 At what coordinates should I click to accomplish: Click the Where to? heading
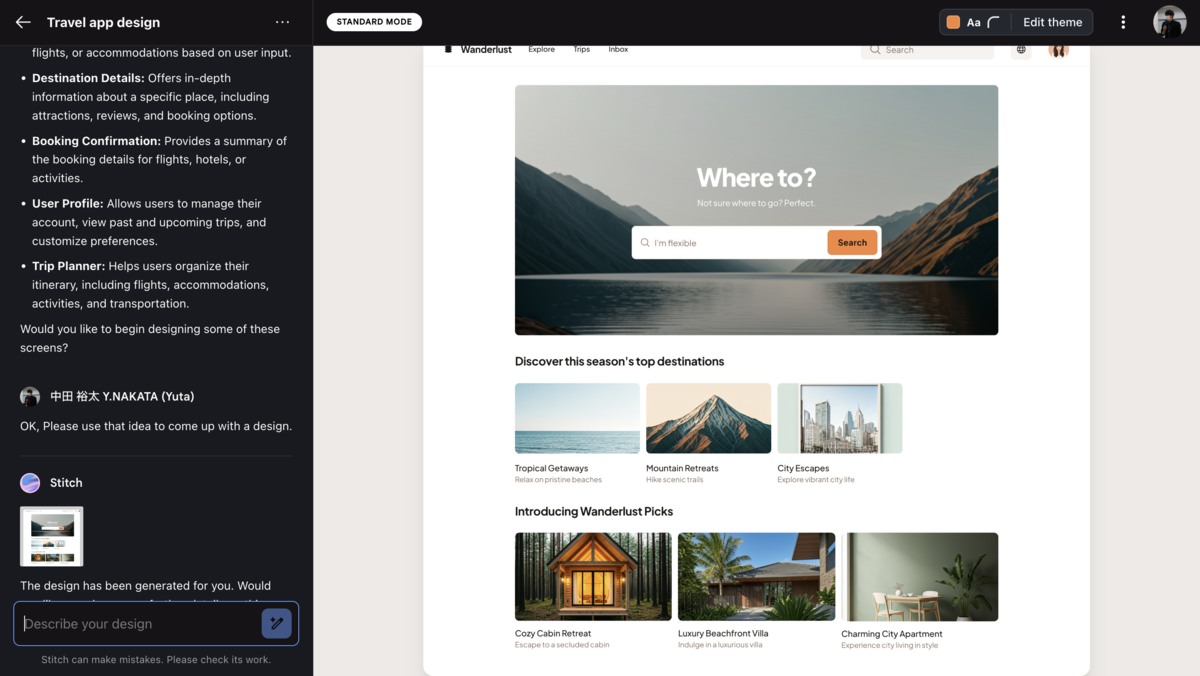(x=756, y=177)
